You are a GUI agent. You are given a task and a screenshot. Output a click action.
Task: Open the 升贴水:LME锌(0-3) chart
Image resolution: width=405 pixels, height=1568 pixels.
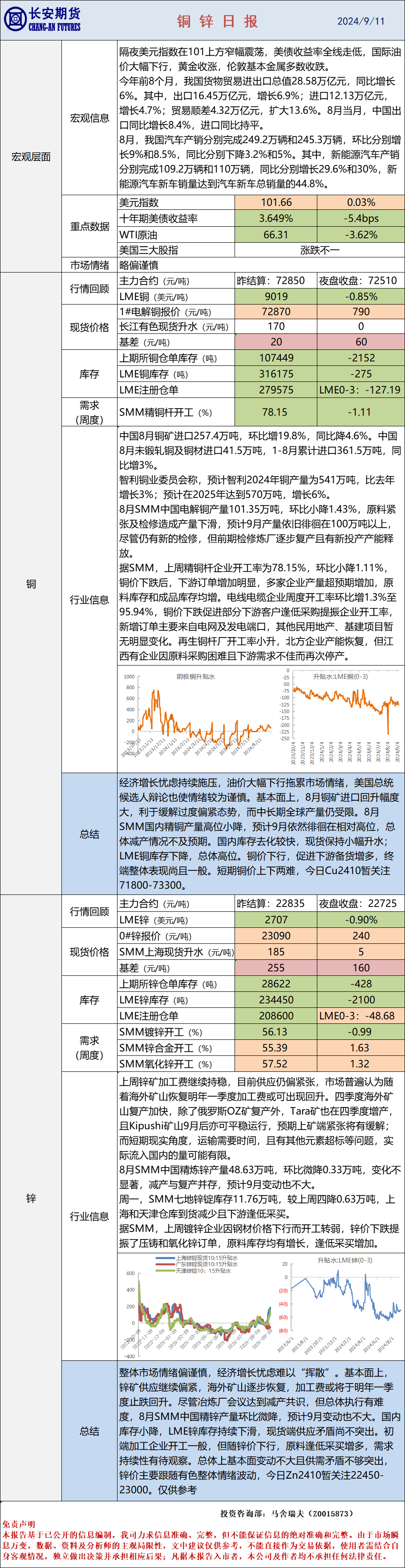[340, 1306]
